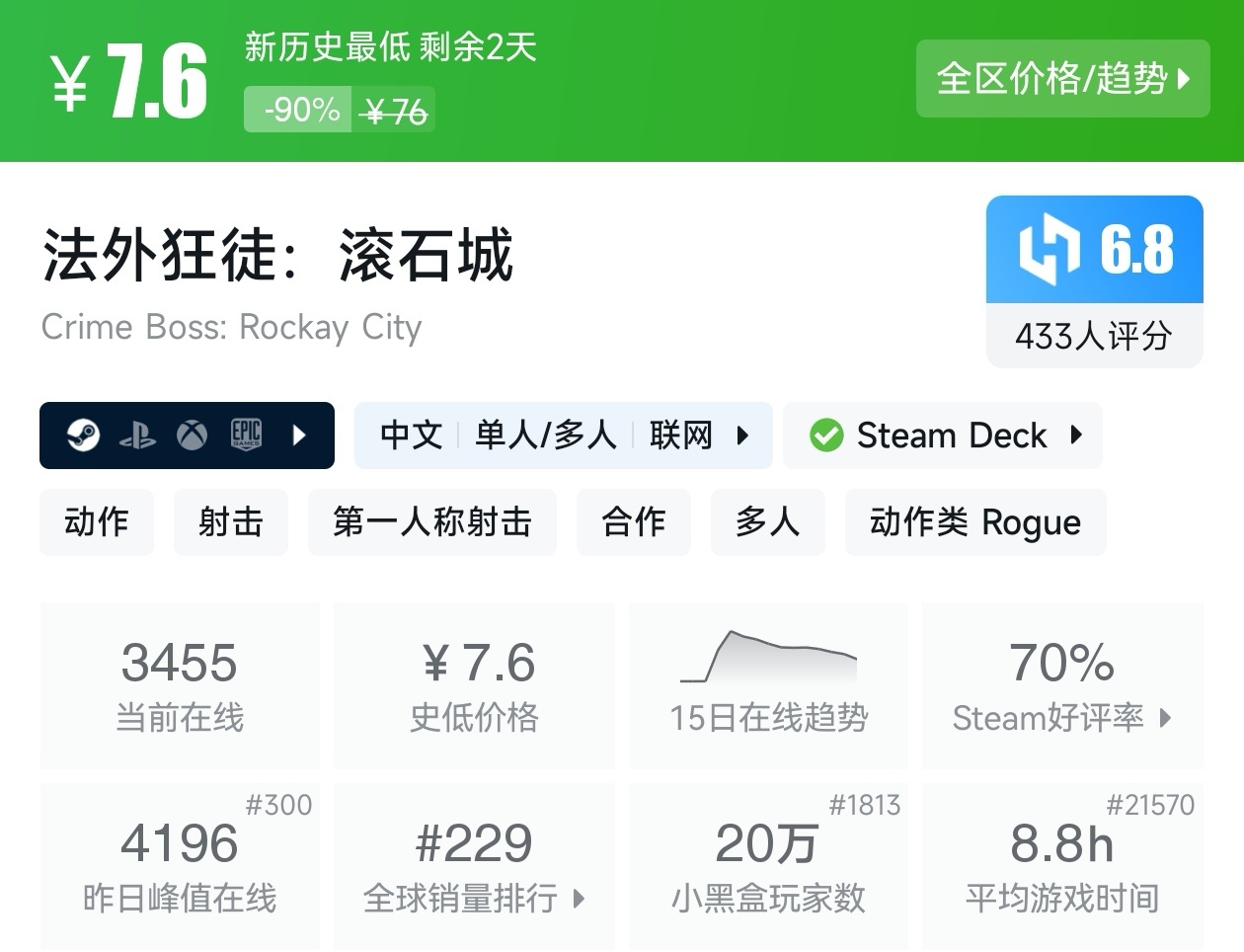The width and height of the screenshot is (1244, 952).
Task: Click the Heybox rating logo icon
Action: pos(1049,249)
